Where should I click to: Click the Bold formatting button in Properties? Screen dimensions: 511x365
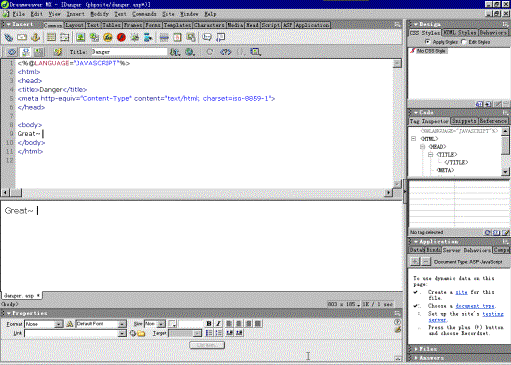(x=209, y=323)
